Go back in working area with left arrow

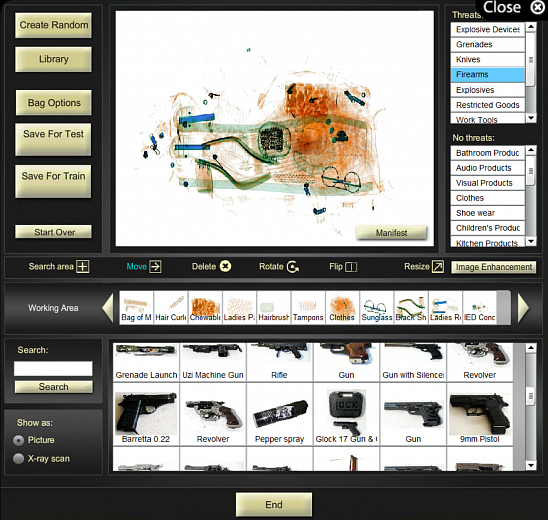pos(108,308)
